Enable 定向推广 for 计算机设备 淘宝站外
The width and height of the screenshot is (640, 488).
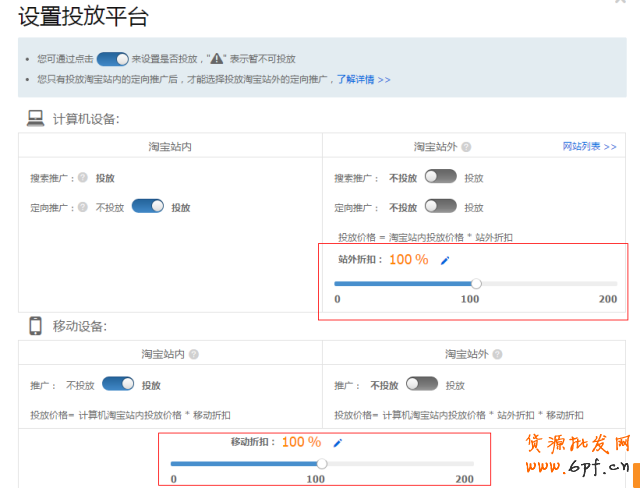point(440,207)
